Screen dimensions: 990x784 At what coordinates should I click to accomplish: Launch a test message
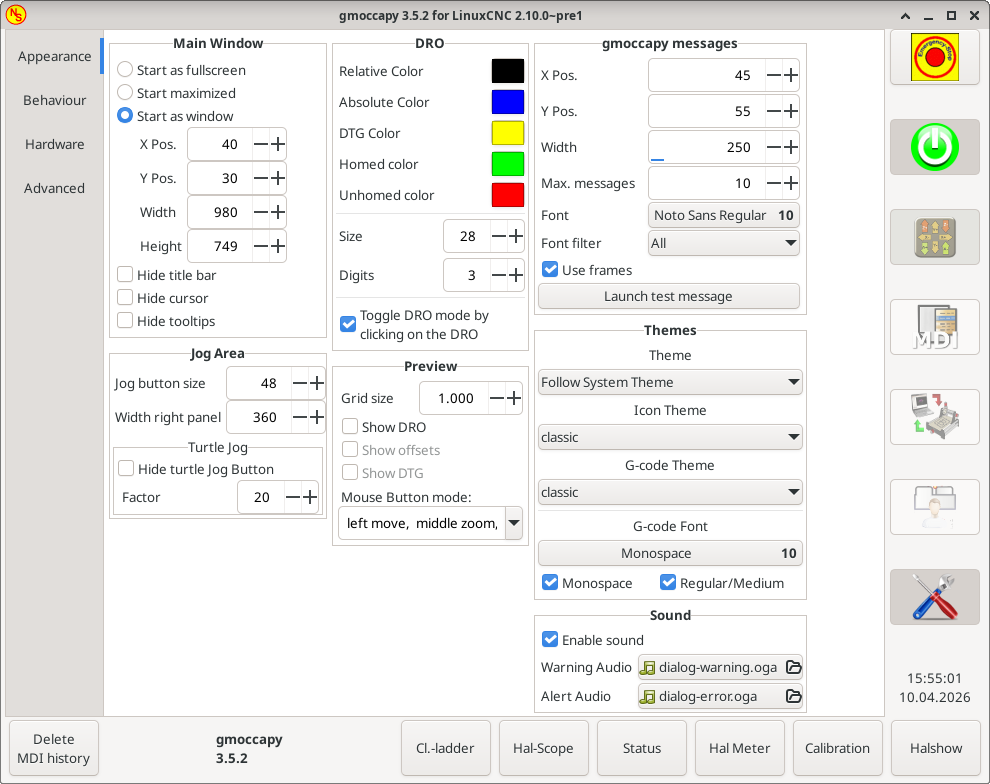[669, 296]
